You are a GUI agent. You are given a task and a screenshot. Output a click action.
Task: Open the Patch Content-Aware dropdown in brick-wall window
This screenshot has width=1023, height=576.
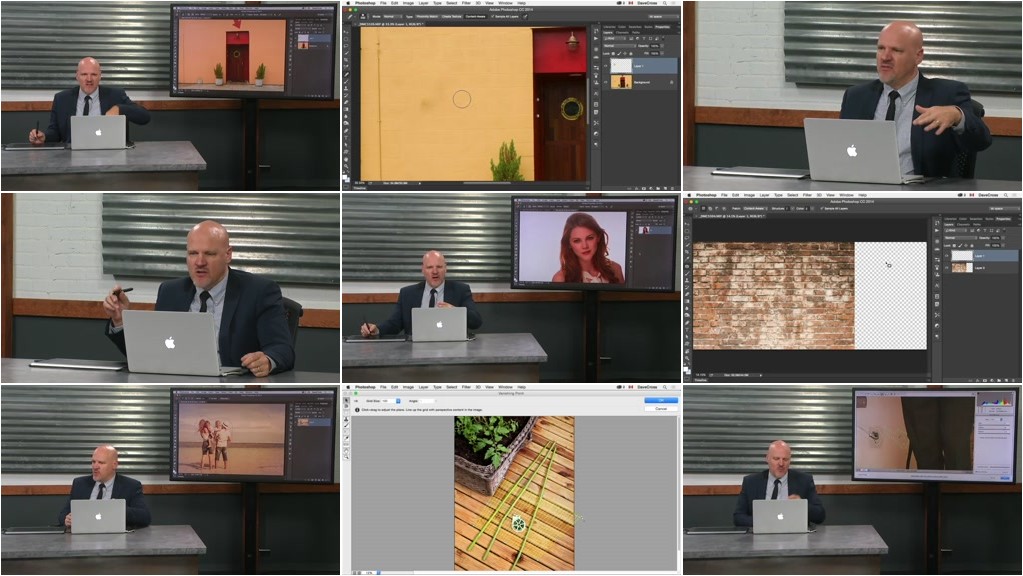point(755,208)
